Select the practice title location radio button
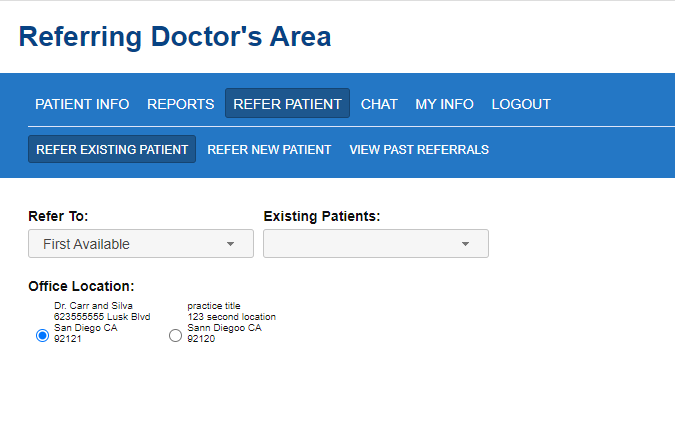This screenshot has height=428, width=675. (x=176, y=336)
